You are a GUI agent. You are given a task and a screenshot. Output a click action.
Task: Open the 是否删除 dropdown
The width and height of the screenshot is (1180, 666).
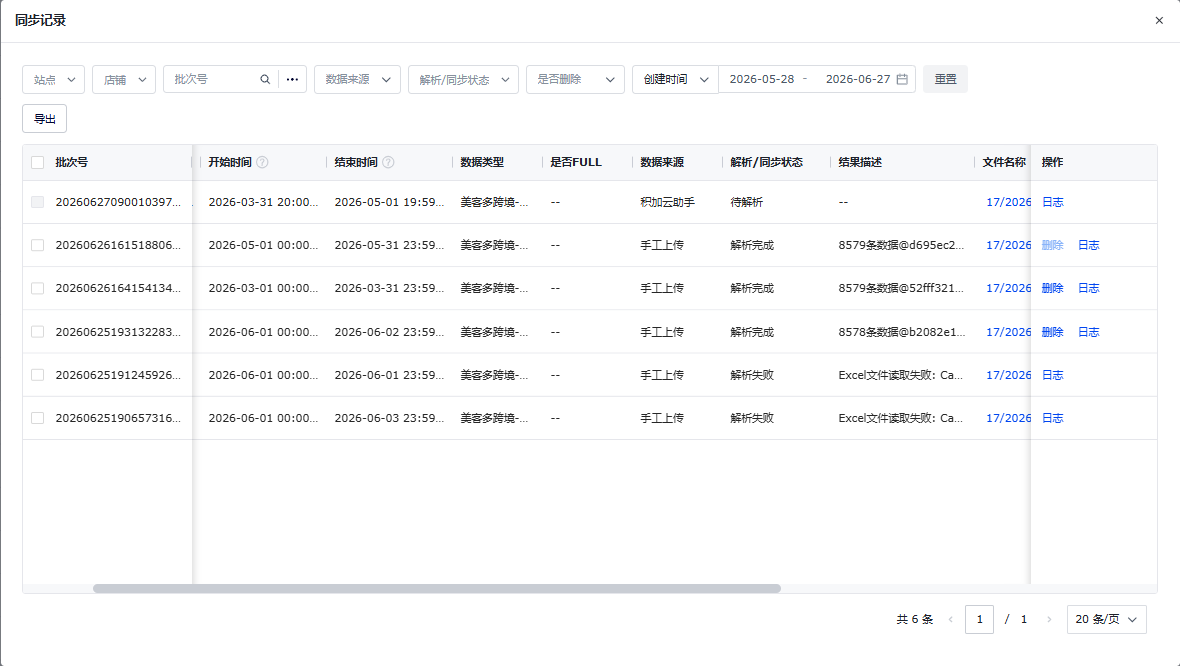point(576,79)
